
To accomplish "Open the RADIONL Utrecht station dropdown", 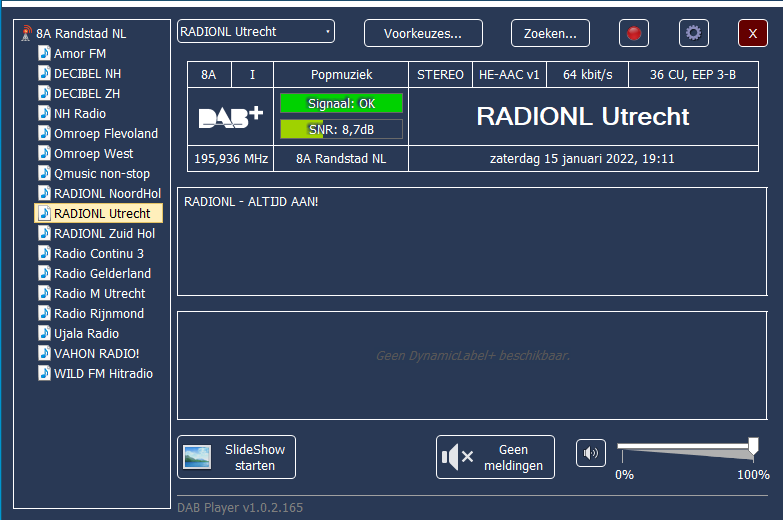I will coord(256,31).
